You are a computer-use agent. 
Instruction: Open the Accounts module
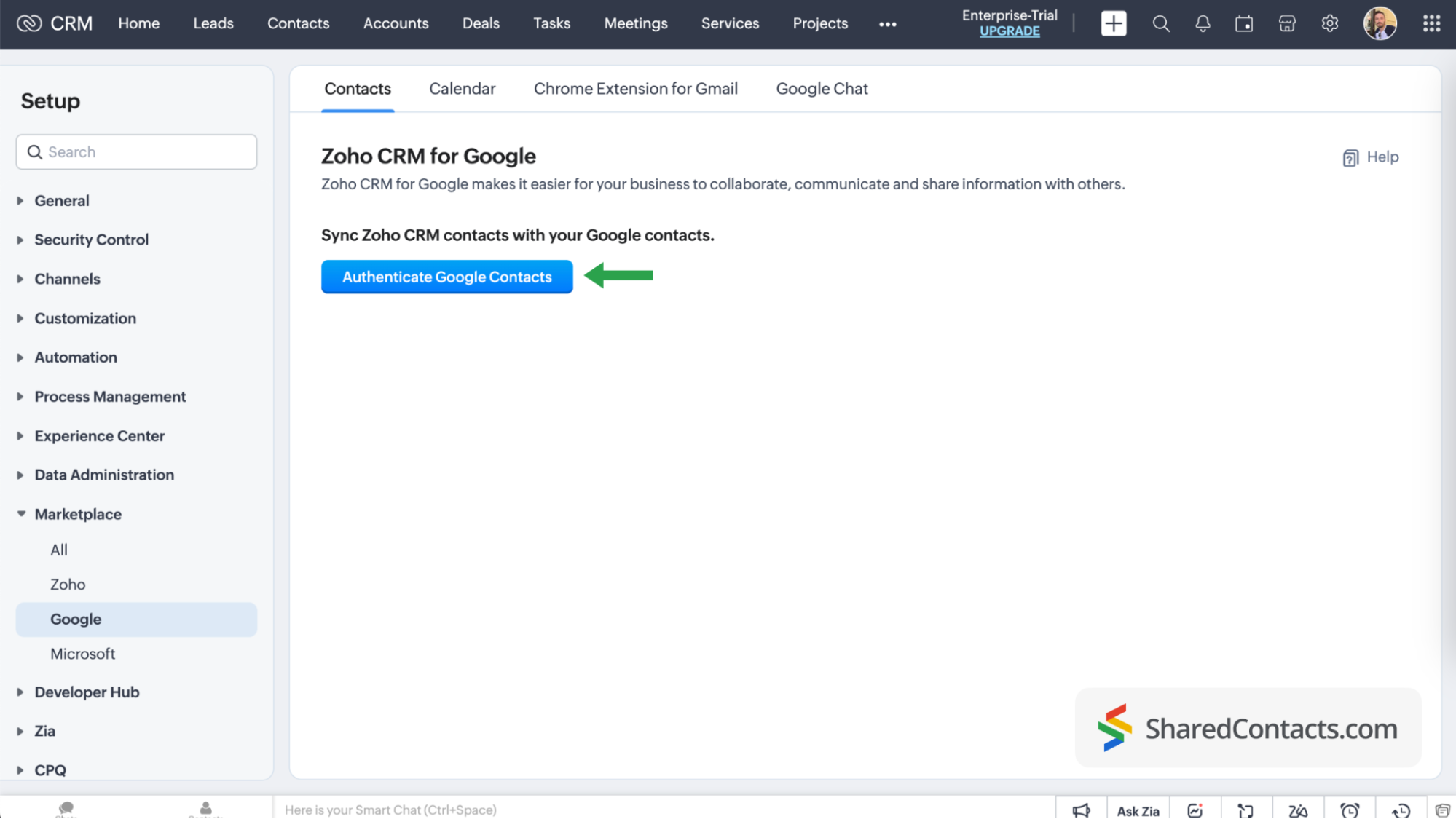(396, 23)
